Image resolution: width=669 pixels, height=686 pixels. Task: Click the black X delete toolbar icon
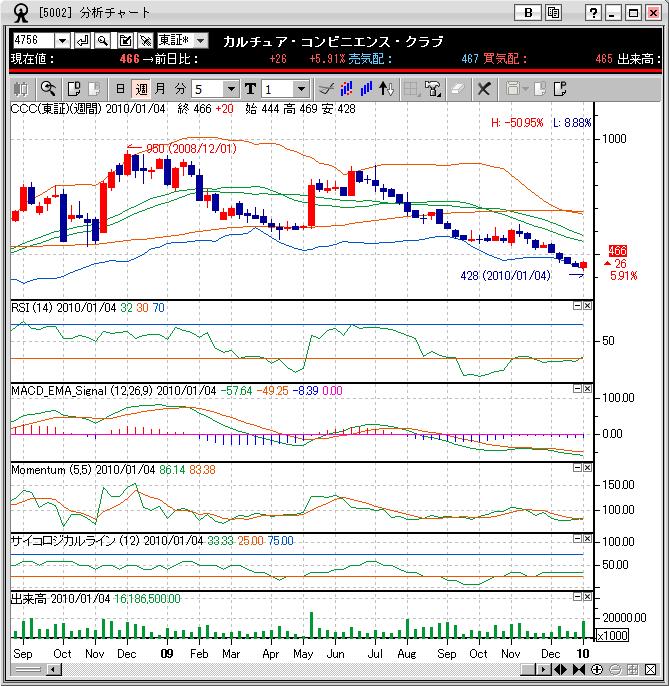click(483, 89)
